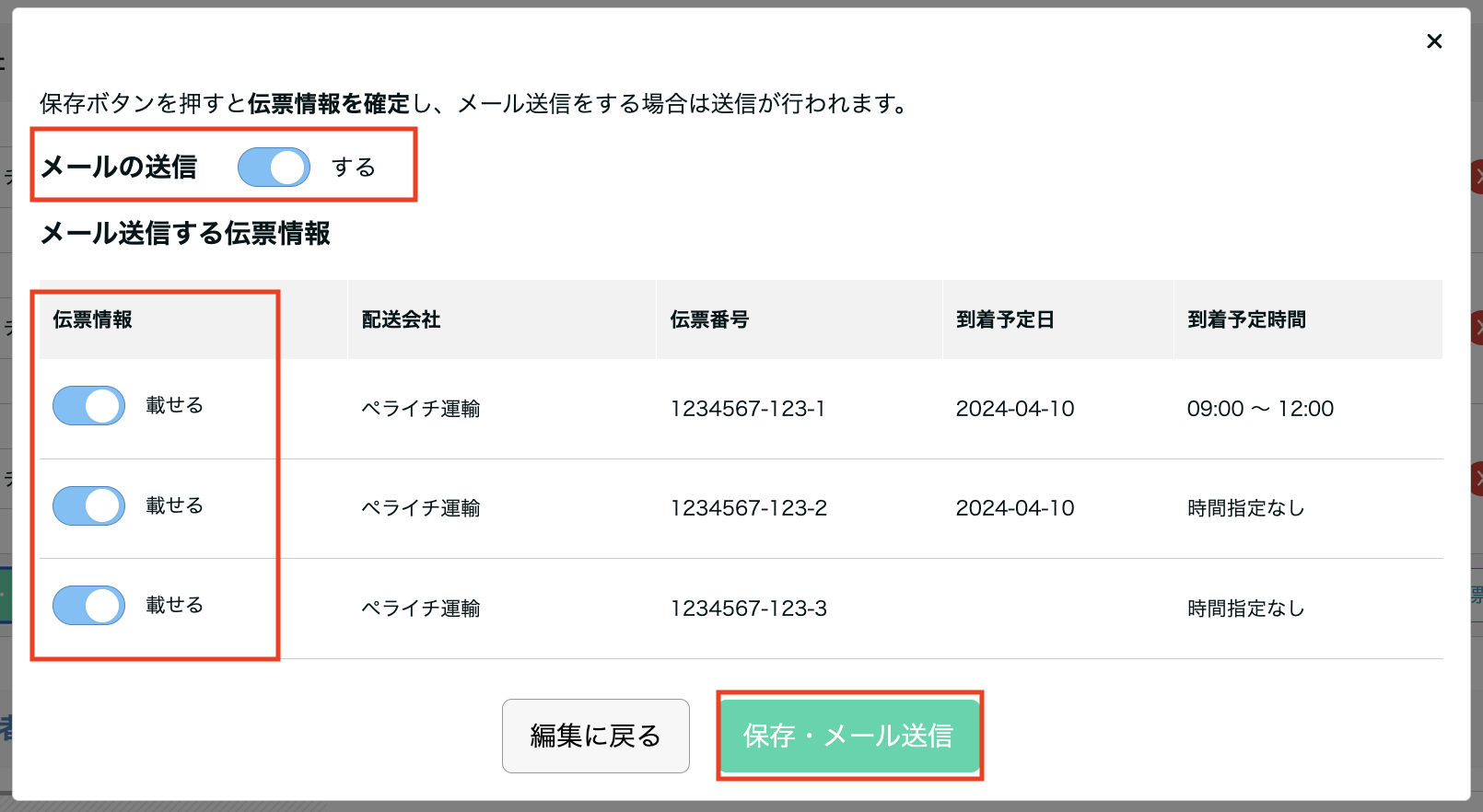Click the 到着予定日 column header
1483x812 pixels.
coord(1005,319)
